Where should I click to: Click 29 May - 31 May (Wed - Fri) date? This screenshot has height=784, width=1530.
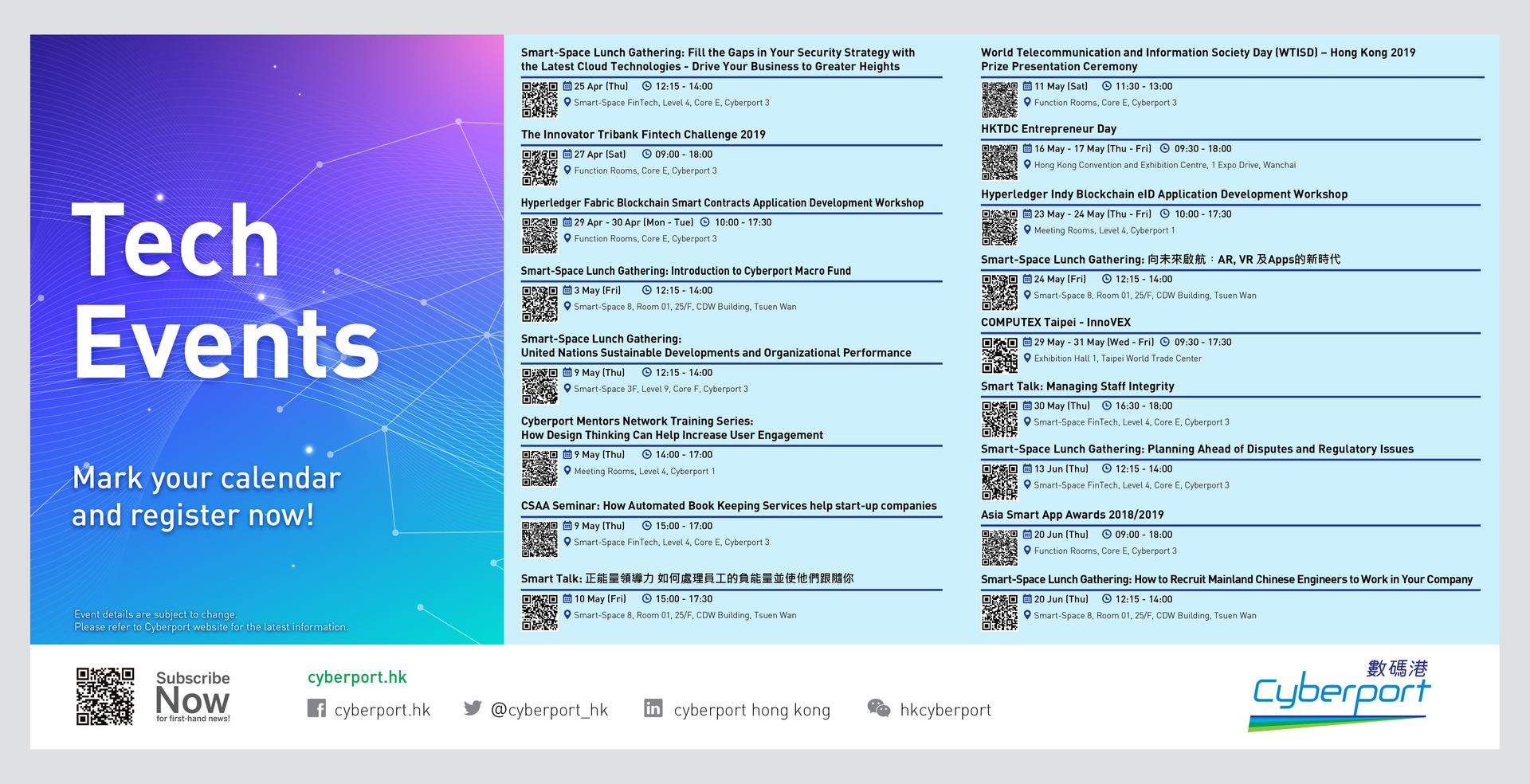click(x=1094, y=343)
